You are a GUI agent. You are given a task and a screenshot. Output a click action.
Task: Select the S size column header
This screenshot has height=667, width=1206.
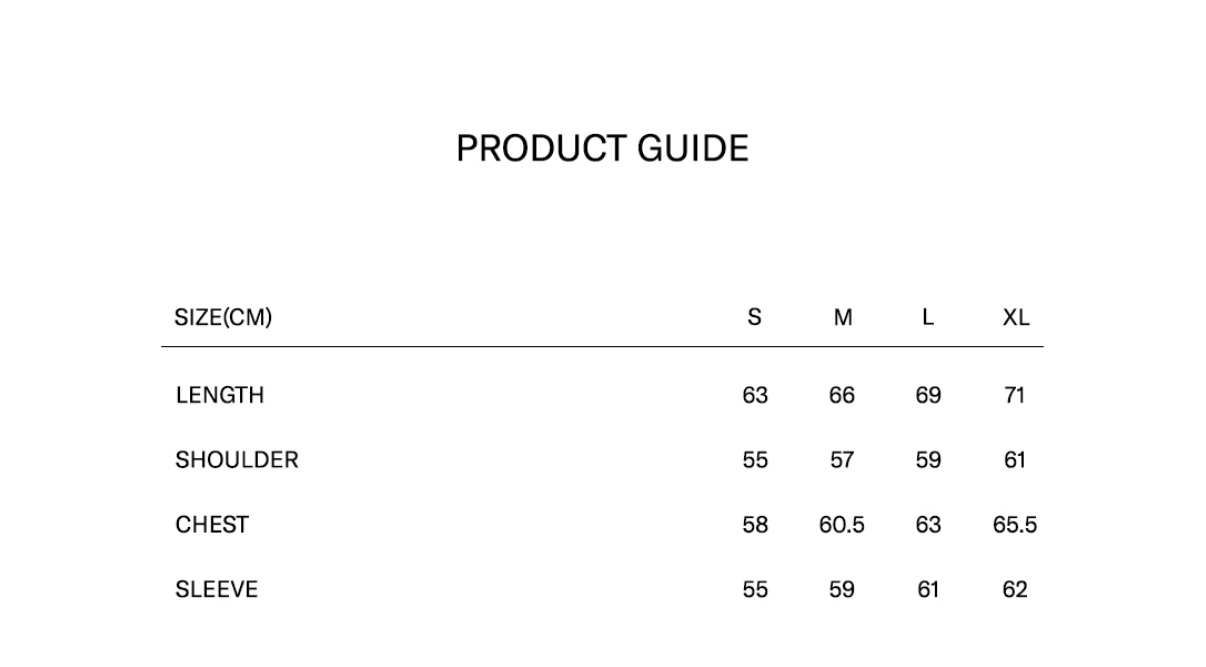coord(754,318)
